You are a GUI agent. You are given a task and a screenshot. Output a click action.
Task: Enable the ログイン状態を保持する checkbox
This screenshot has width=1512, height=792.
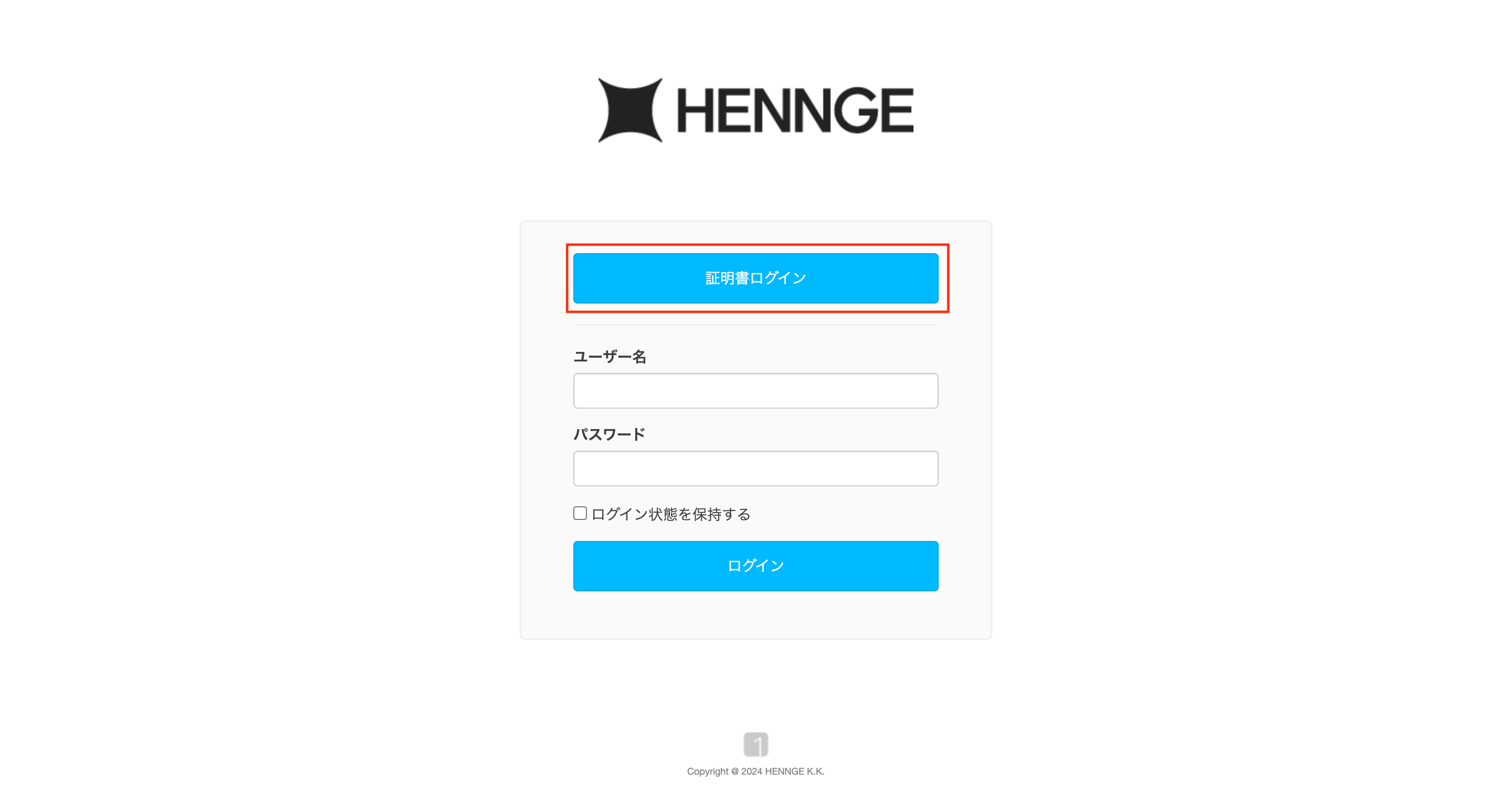[x=580, y=514]
